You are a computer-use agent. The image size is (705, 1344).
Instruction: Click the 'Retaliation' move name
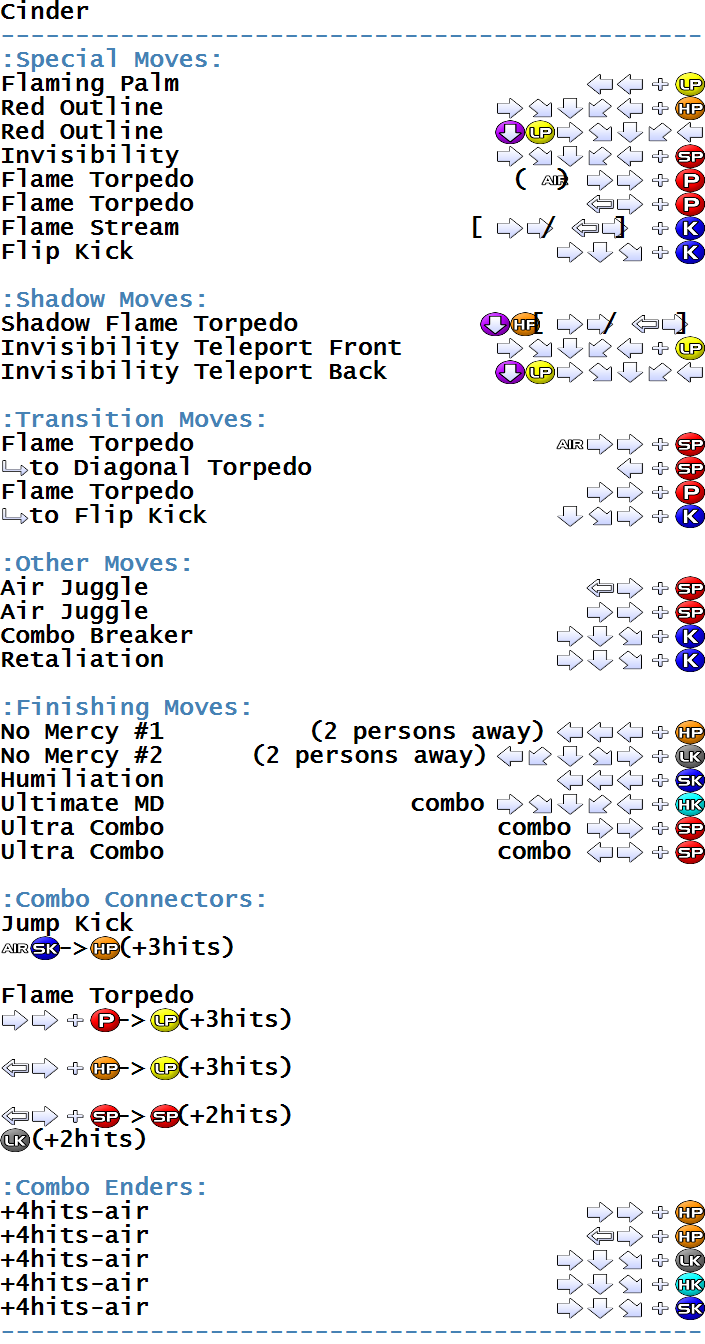[x=82, y=660]
